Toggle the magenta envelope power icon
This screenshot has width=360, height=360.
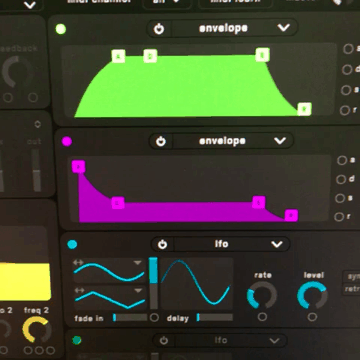pos(161,142)
